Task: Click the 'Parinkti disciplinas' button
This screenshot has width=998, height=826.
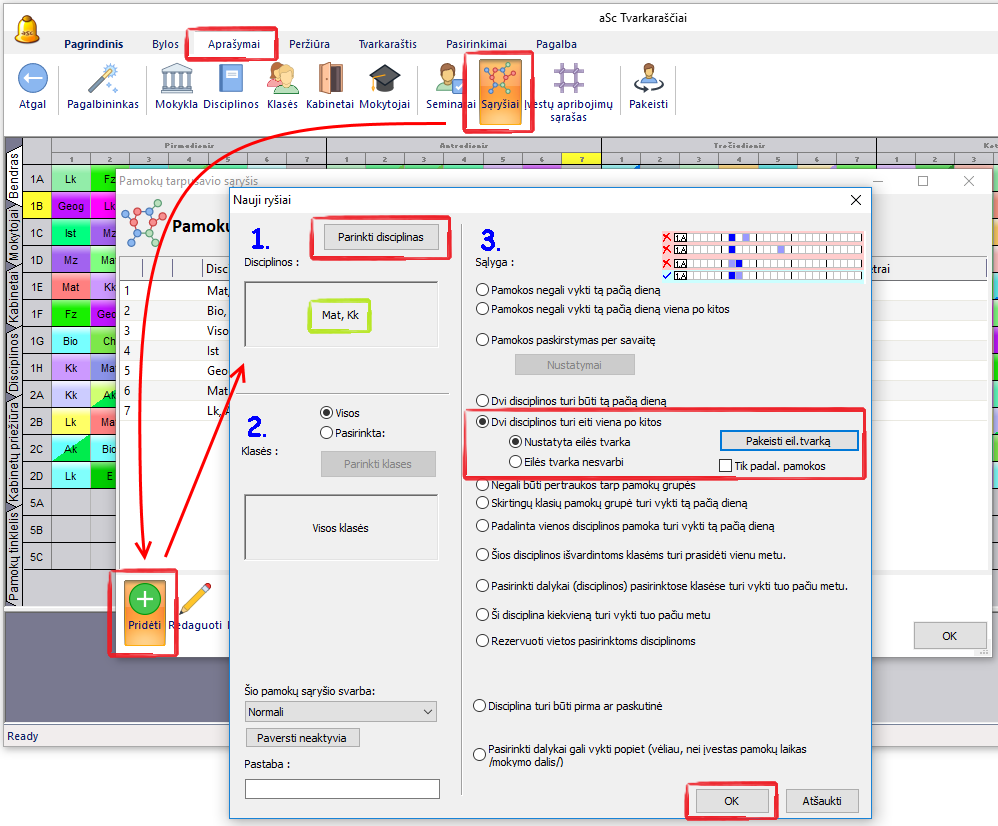Action: coord(381,237)
